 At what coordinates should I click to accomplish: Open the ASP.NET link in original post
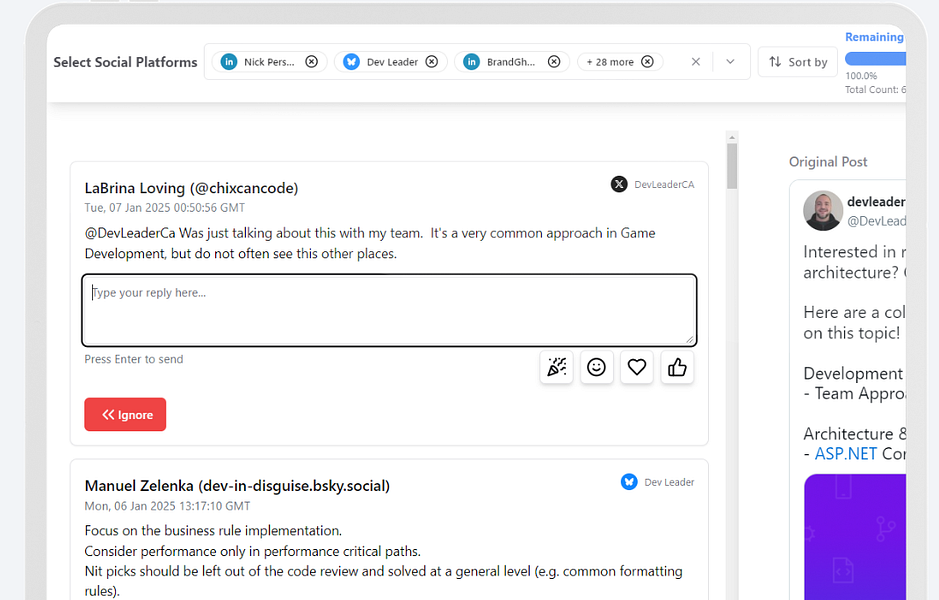pos(846,454)
